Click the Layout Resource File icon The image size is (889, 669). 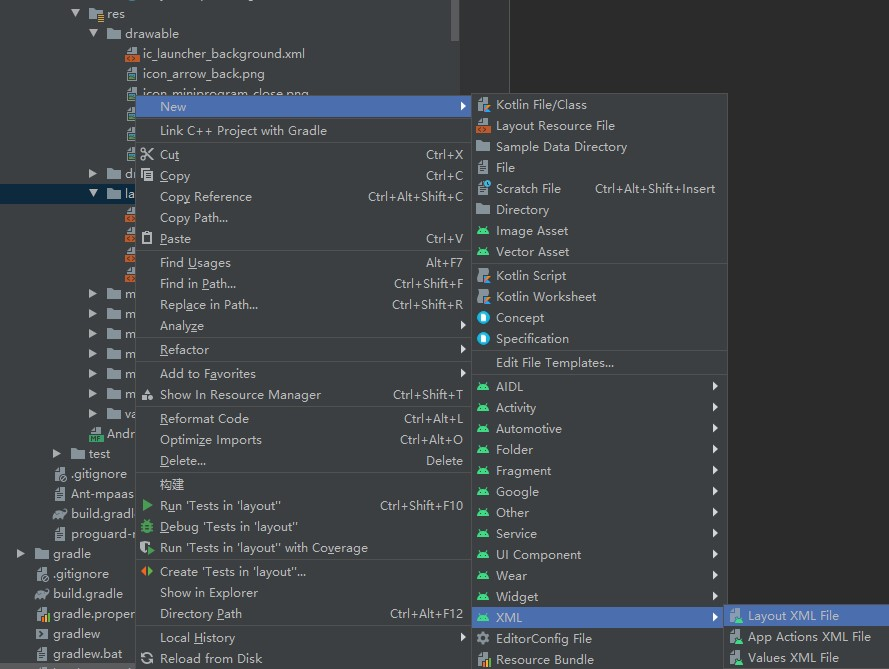(484, 126)
